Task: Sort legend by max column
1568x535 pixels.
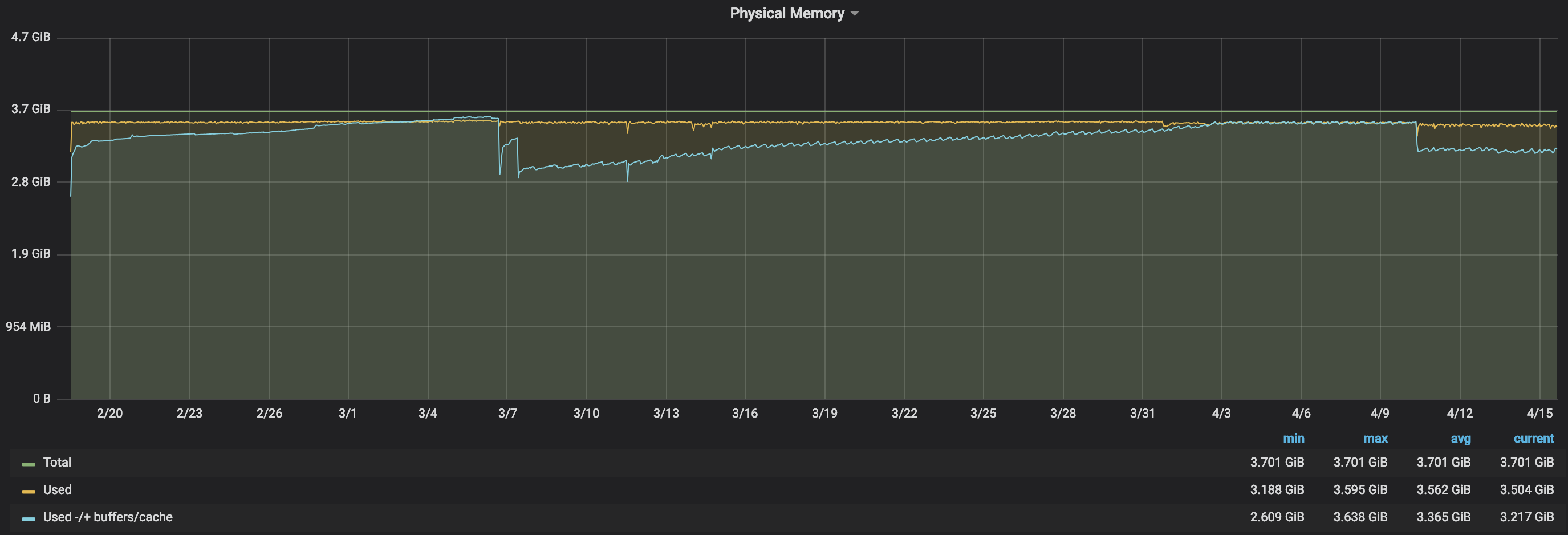Action: click(x=1376, y=439)
